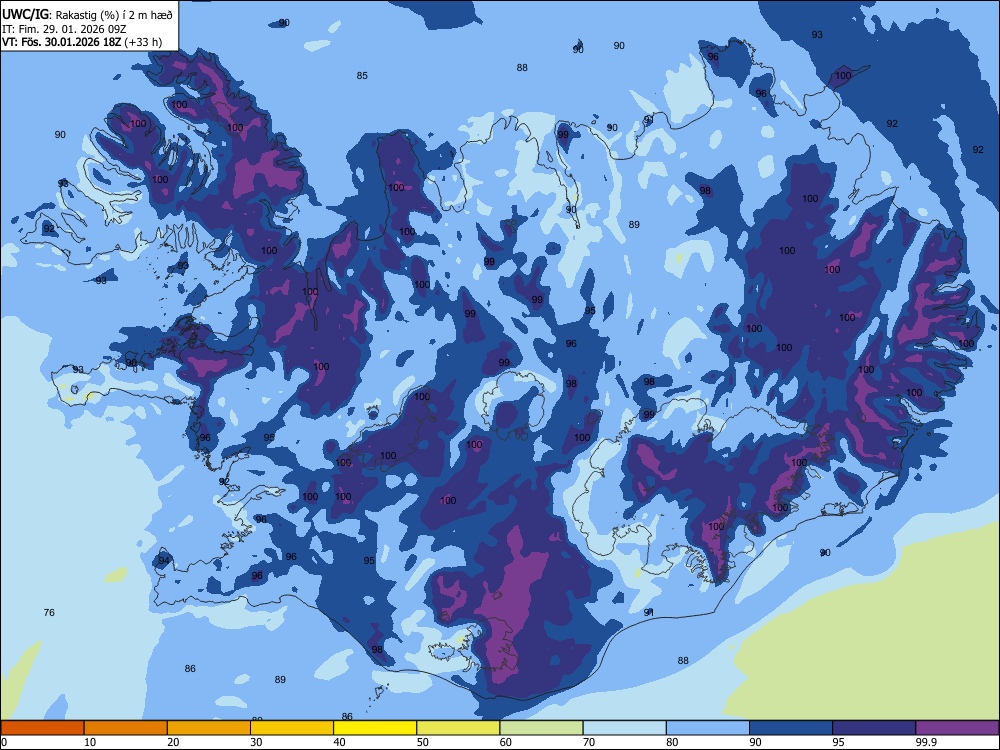Select the map value 85 north of Iceland

click(362, 75)
